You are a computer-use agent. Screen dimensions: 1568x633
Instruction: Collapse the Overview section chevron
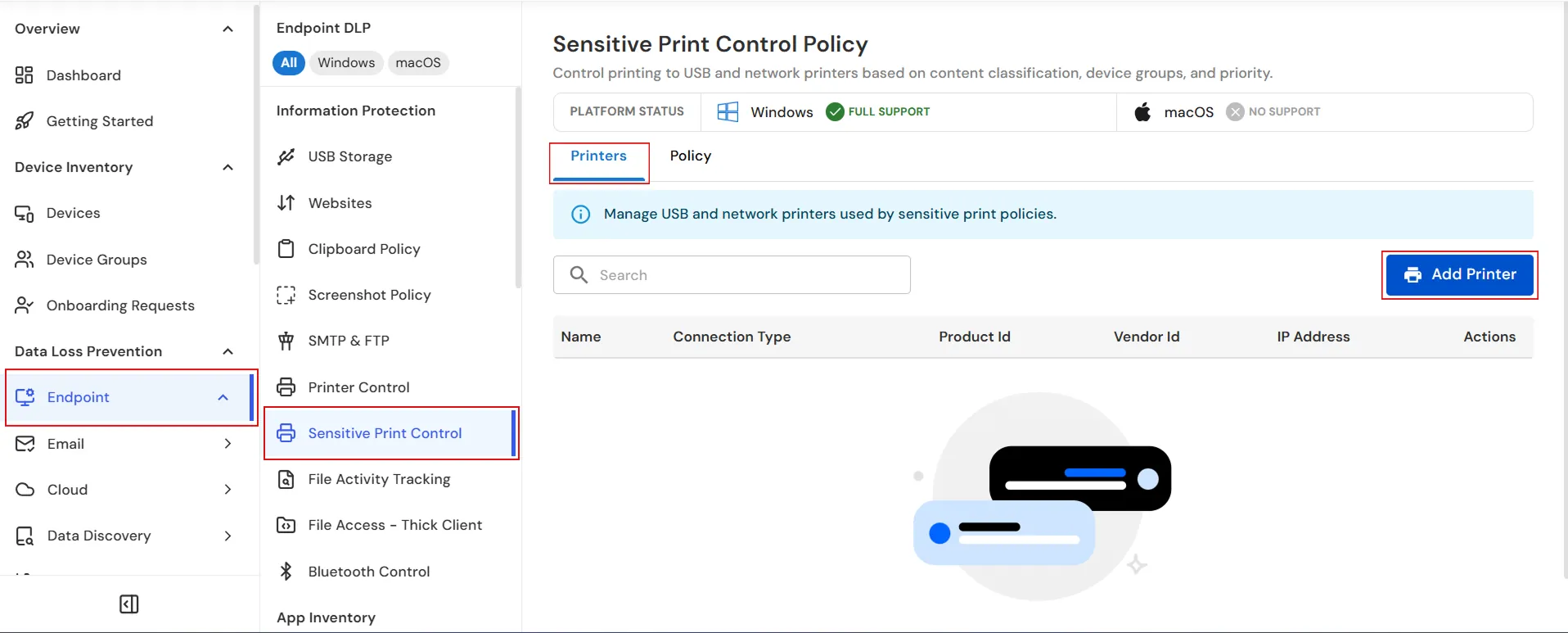pos(228,29)
